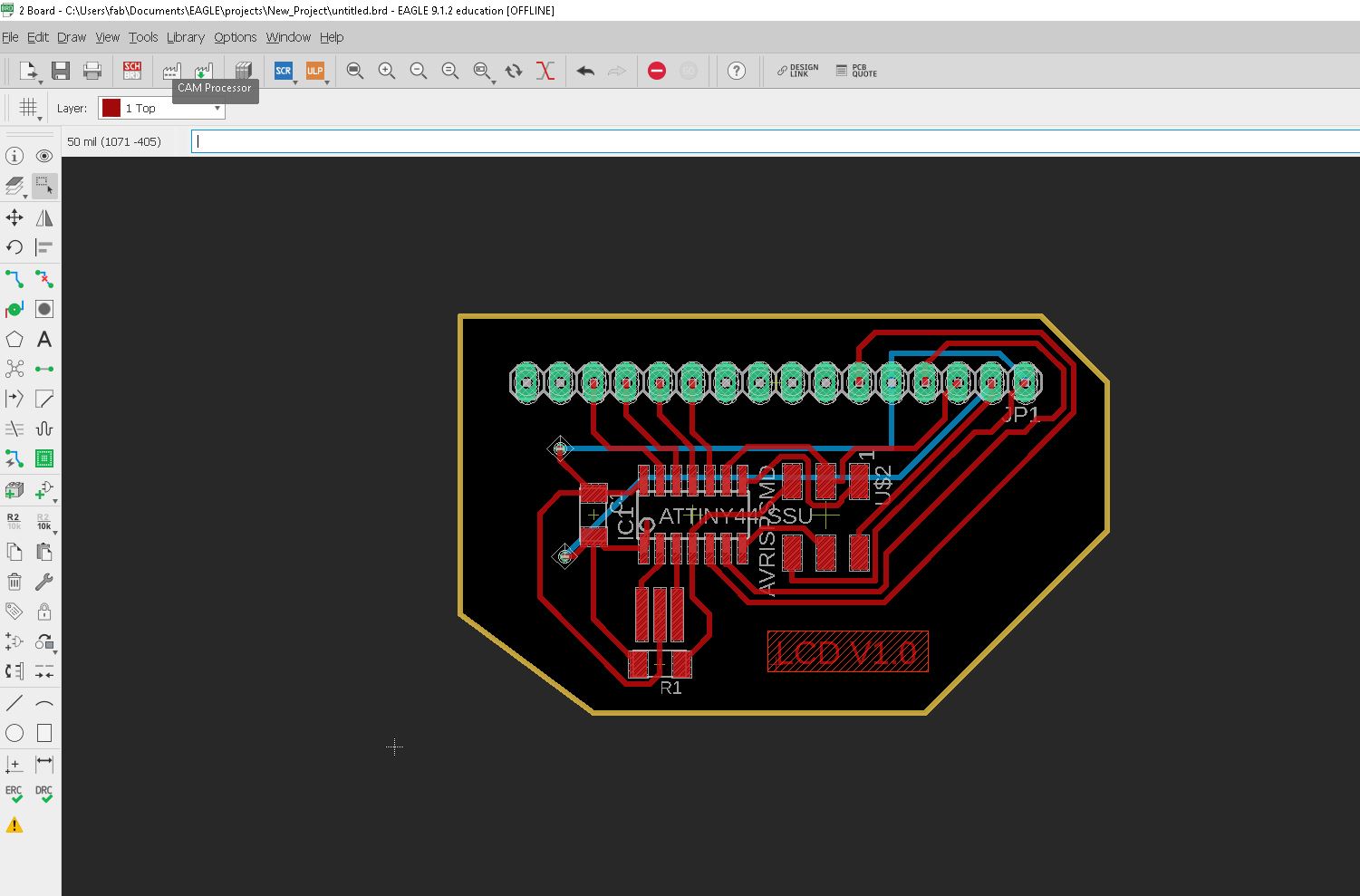
Task: Select the Line drawing tool
Action: coord(14,703)
